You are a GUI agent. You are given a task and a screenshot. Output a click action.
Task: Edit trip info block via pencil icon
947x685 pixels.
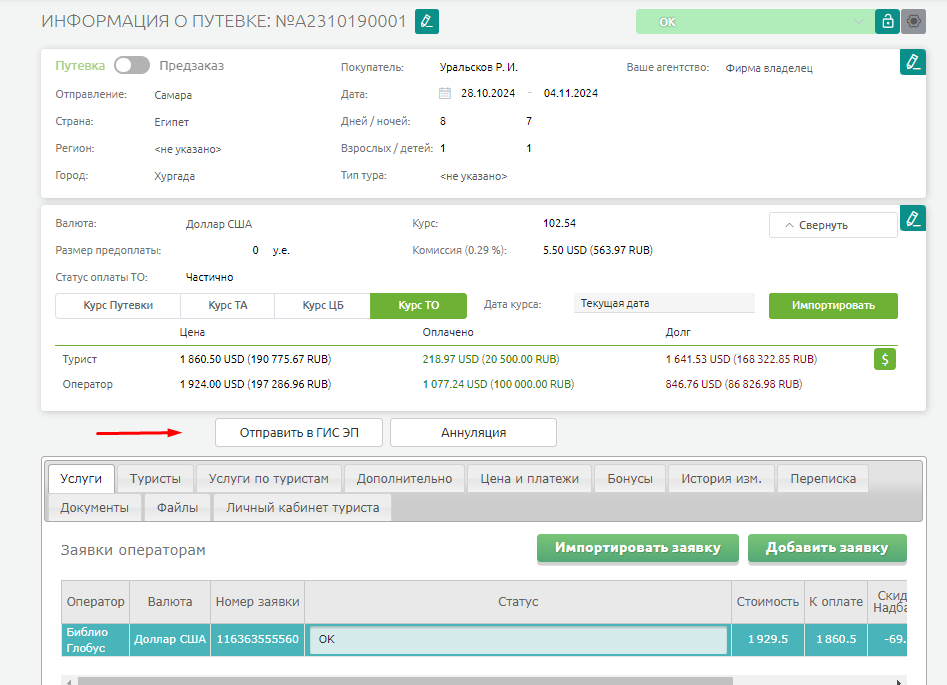(913, 62)
